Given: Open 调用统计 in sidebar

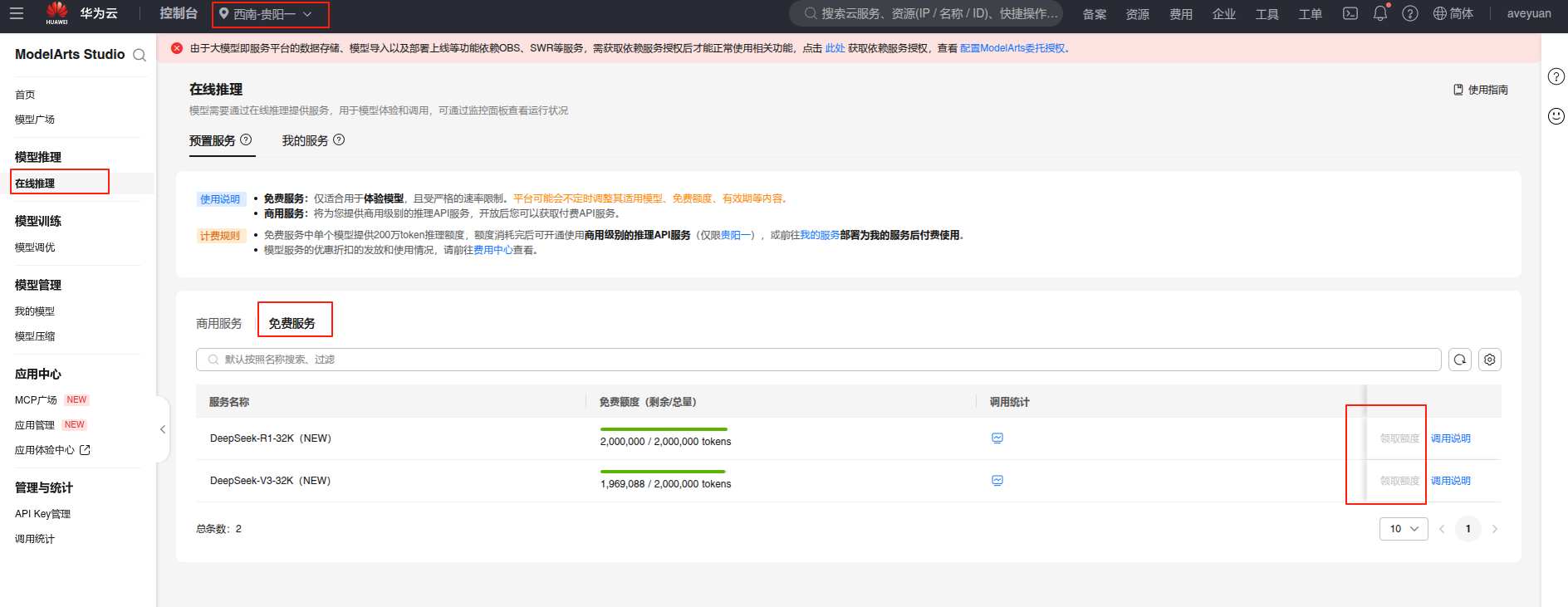Looking at the screenshot, I should 35,539.
